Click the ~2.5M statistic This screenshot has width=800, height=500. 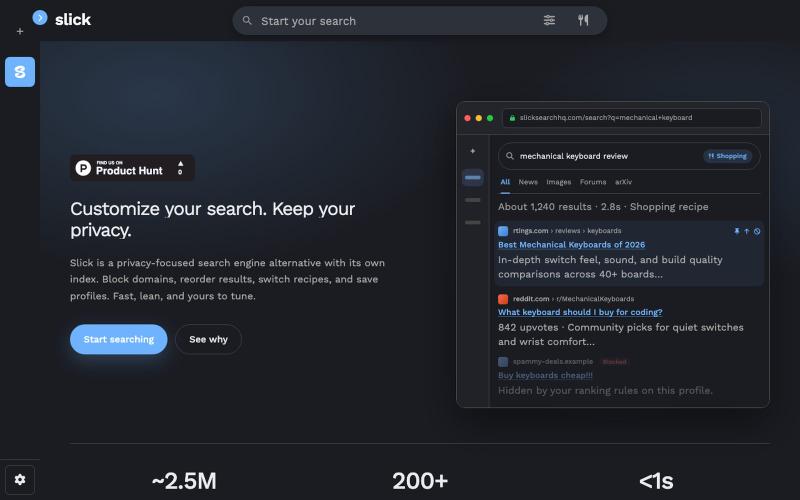click(184, 481)
